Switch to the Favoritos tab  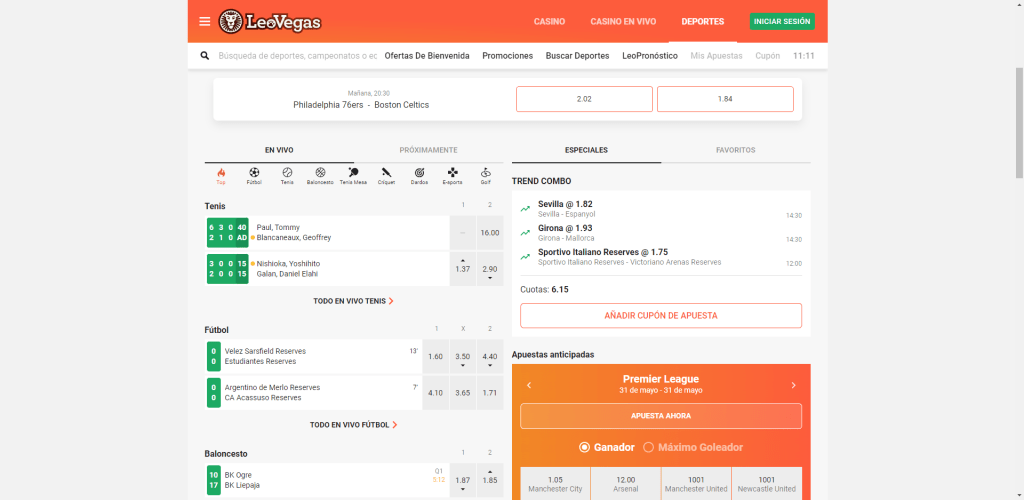click(735, 150)
